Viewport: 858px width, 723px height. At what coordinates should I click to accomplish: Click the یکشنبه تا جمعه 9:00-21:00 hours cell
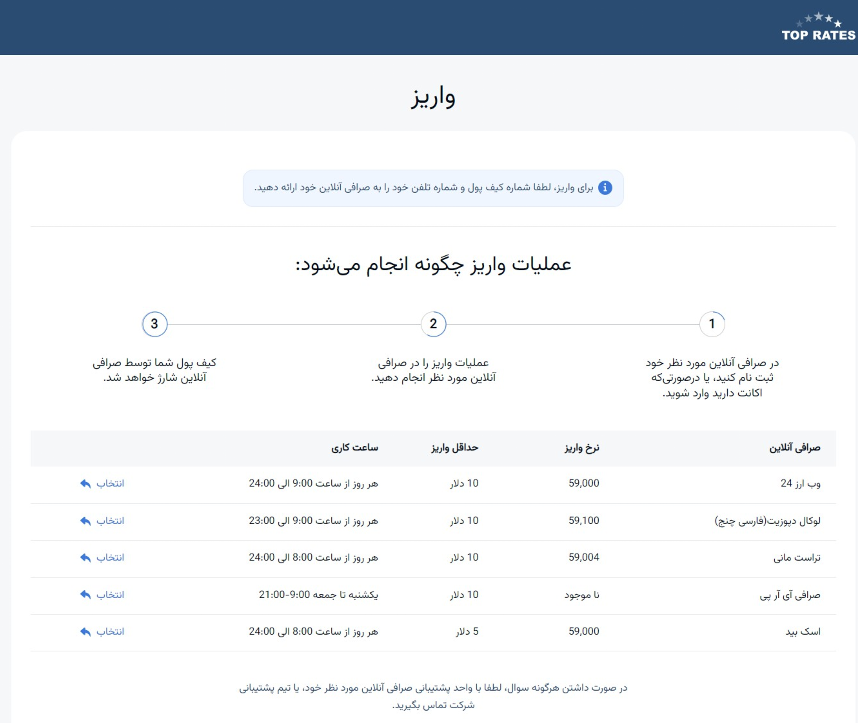[x=318, y=594]
